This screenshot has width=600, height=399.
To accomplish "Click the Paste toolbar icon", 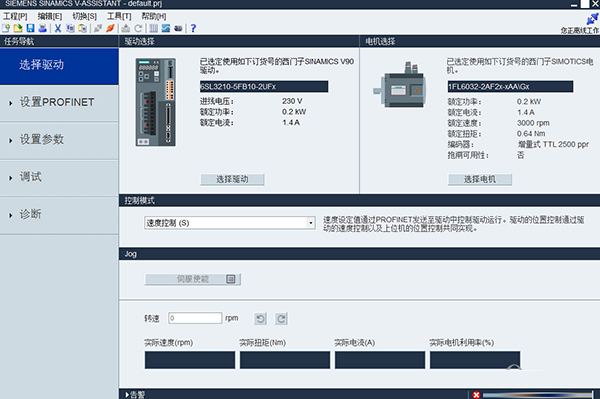I will pos(82,28).
